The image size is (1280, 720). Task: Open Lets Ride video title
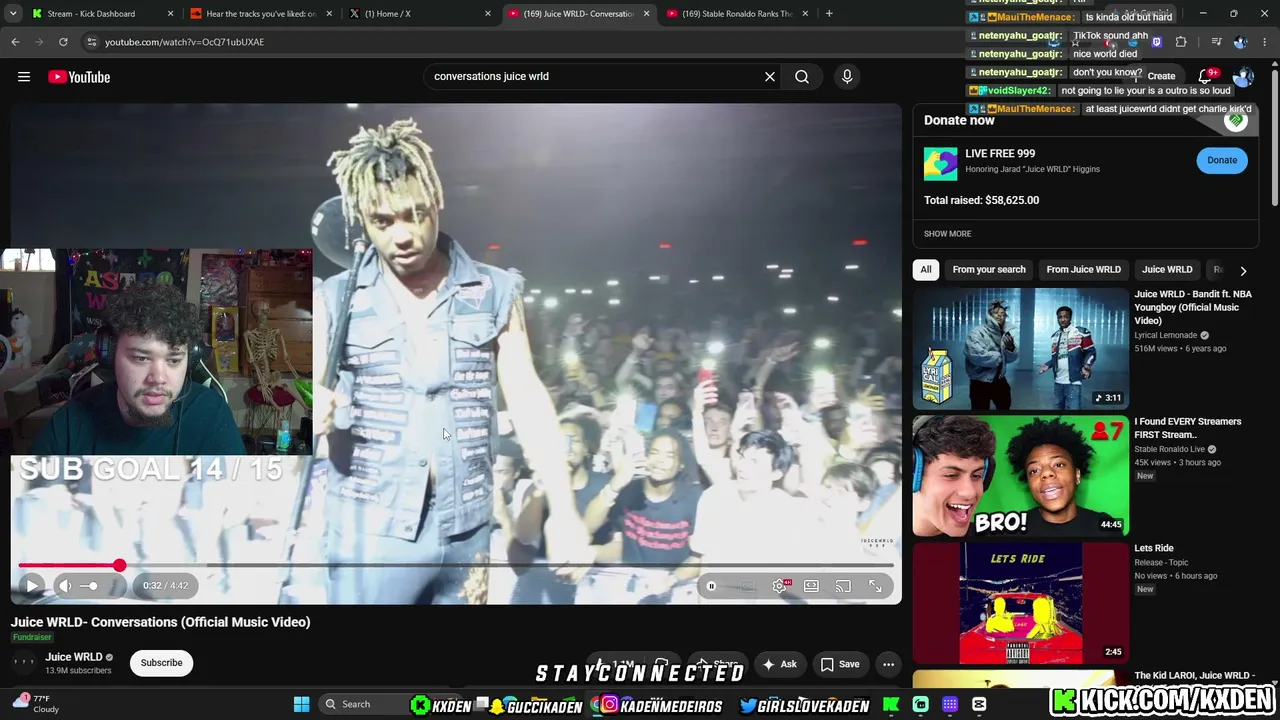coord(1154,548)
